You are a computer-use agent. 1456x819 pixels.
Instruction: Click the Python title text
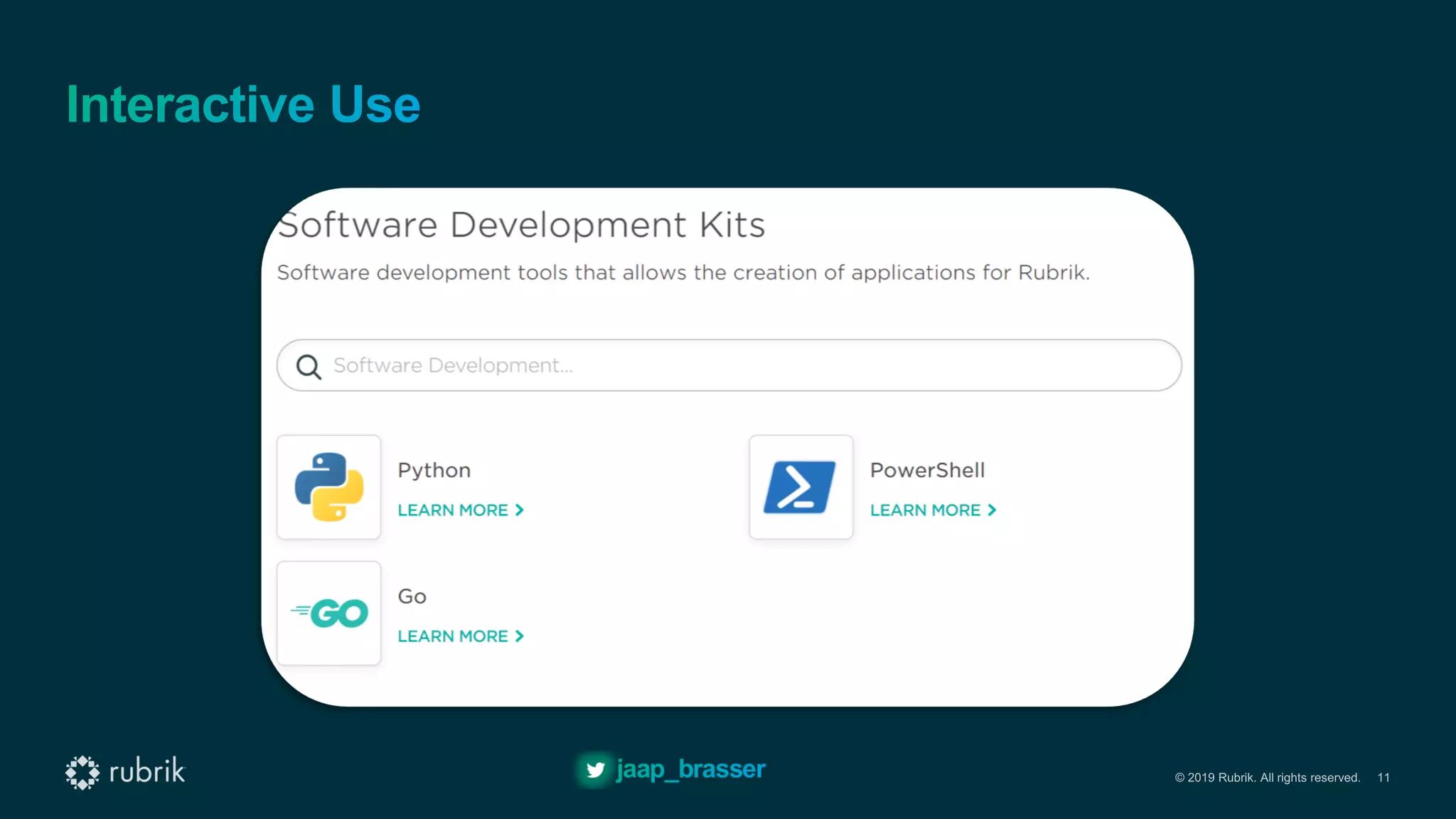tap(434, 471)
